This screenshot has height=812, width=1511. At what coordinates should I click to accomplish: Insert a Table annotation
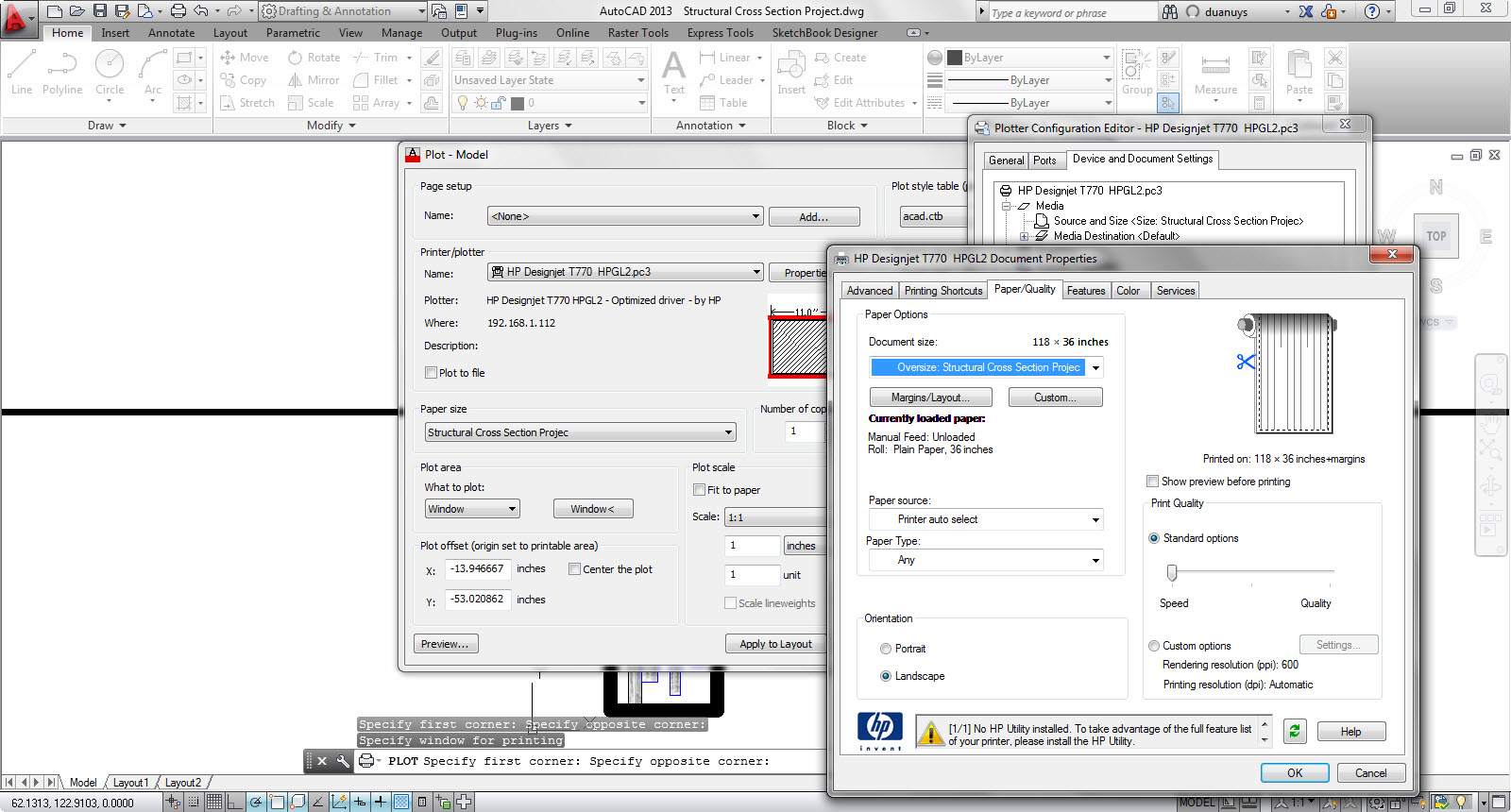(723, 103)
